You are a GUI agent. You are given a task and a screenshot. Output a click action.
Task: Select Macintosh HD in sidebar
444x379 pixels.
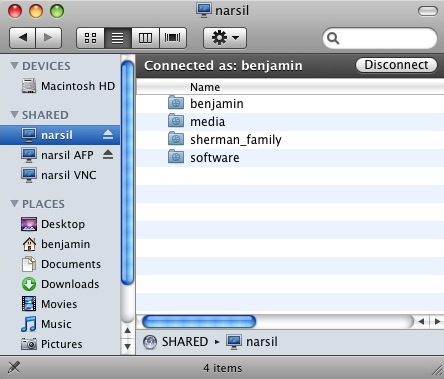point(60,86)
